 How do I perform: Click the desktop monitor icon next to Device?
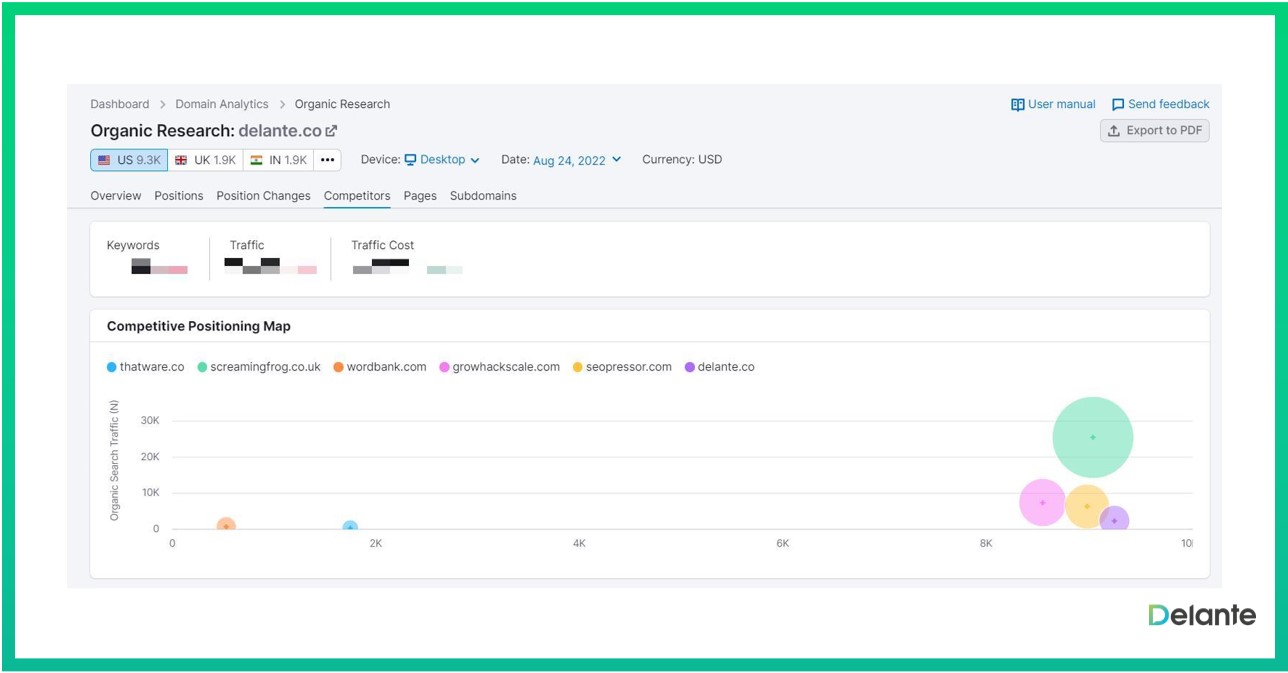tap(410, 159)
